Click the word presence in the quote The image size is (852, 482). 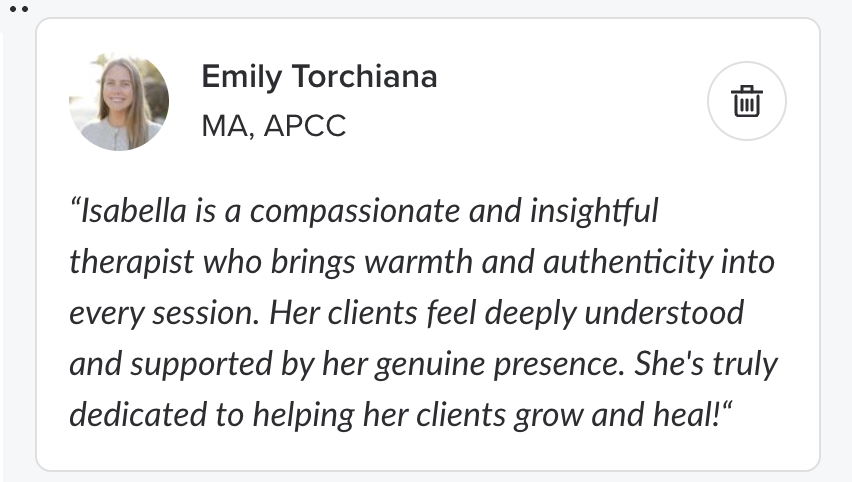[x=556, y=363]
